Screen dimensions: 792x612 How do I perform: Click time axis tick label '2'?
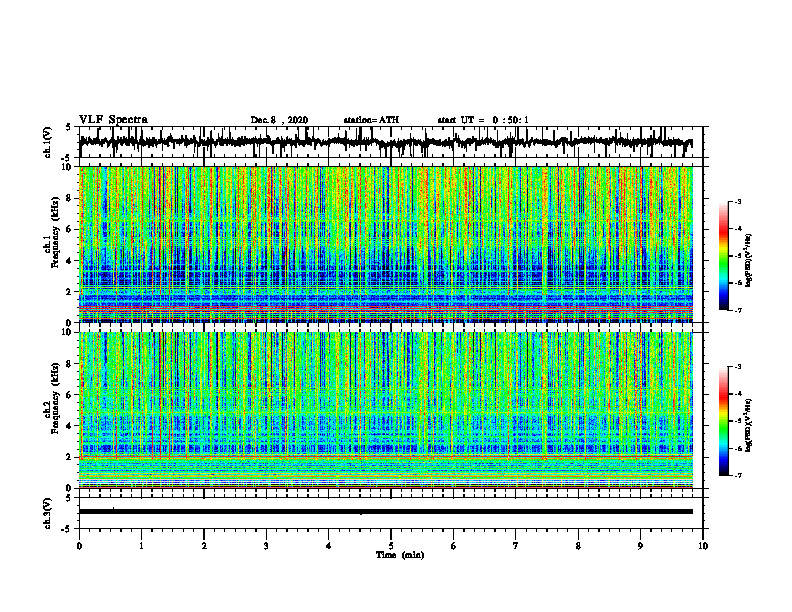point(204,546)
